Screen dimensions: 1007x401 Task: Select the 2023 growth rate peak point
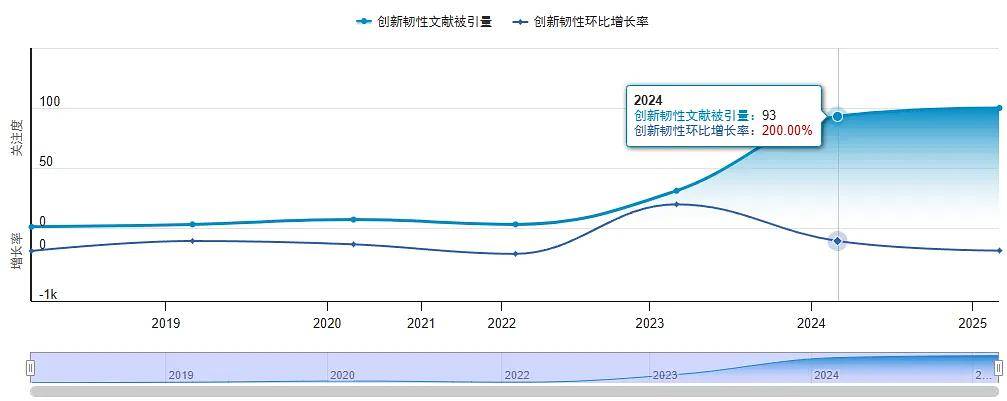676,204
